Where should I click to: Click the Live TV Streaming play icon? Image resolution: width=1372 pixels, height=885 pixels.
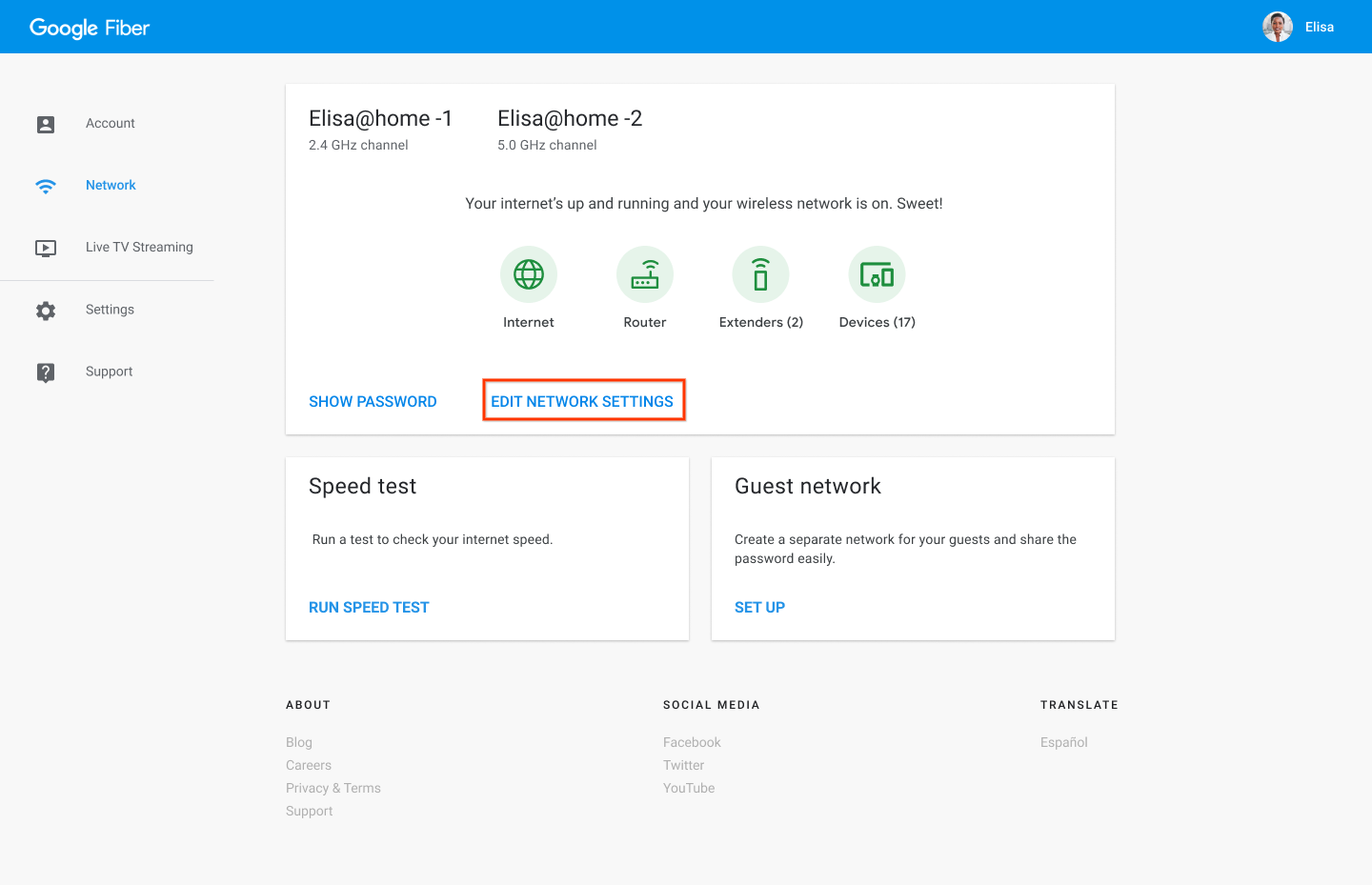tap(46, 248)
